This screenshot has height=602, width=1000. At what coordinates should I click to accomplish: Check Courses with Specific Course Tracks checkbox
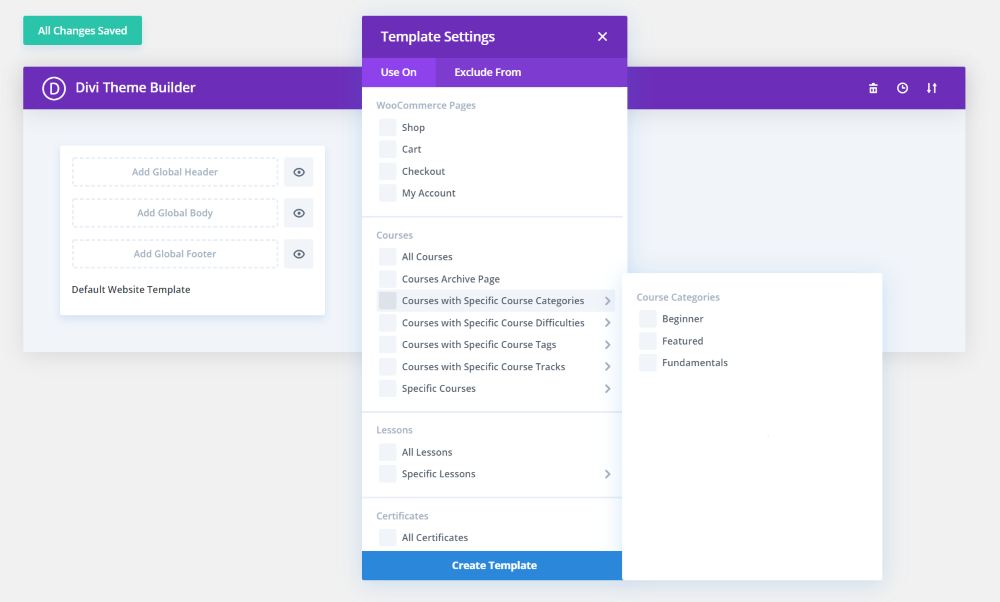coord(387,367)
